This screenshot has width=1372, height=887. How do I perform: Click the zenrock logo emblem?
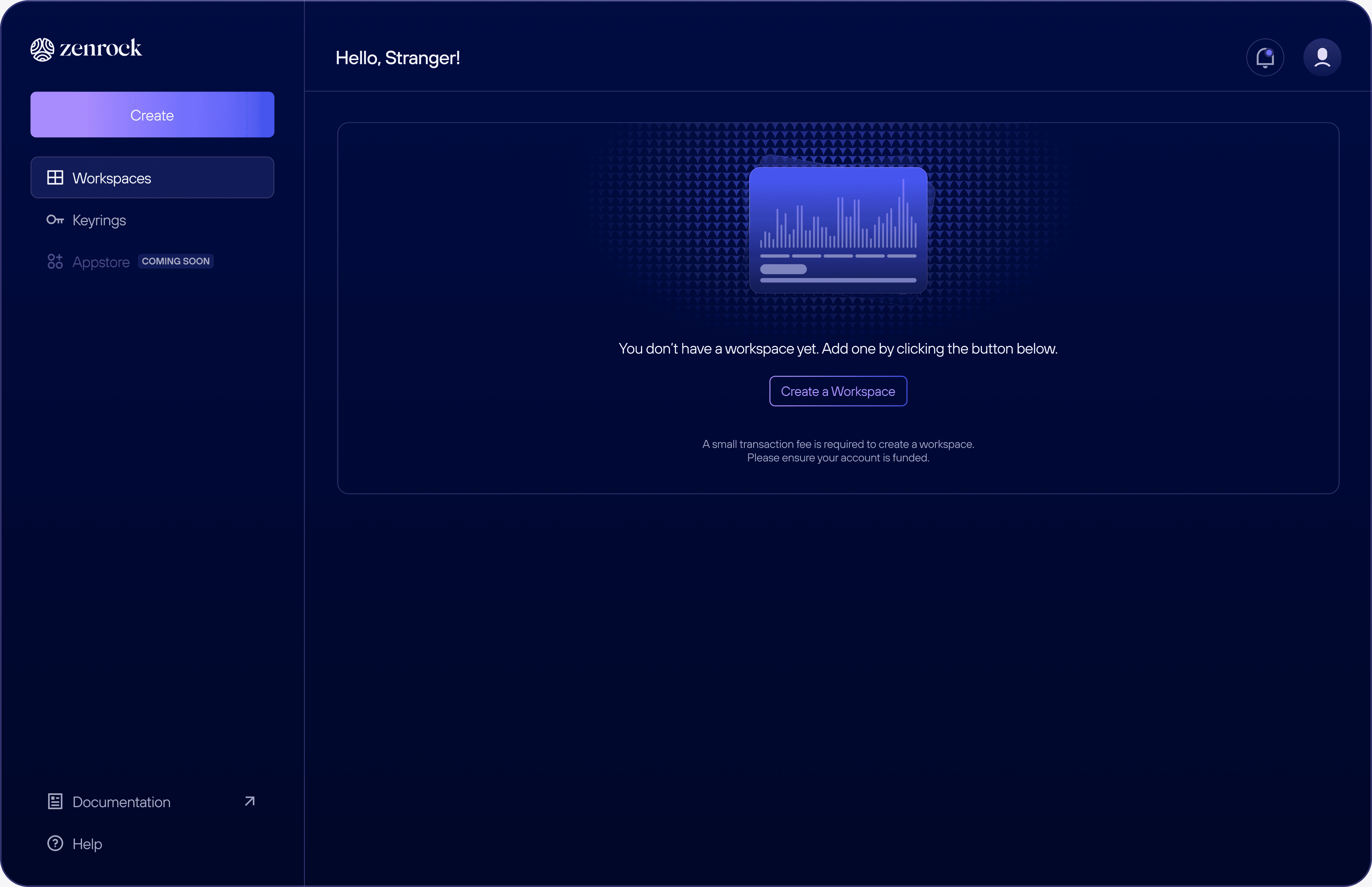pyautogui.click(x=42, y=49)
